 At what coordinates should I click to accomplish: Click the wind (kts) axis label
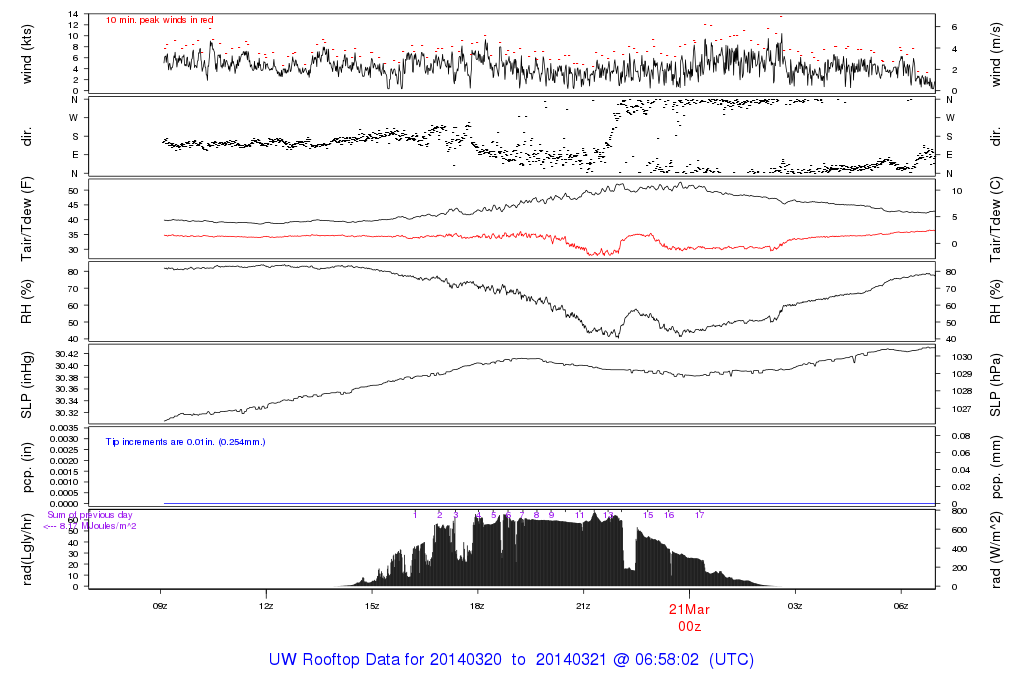click(27, 53)
